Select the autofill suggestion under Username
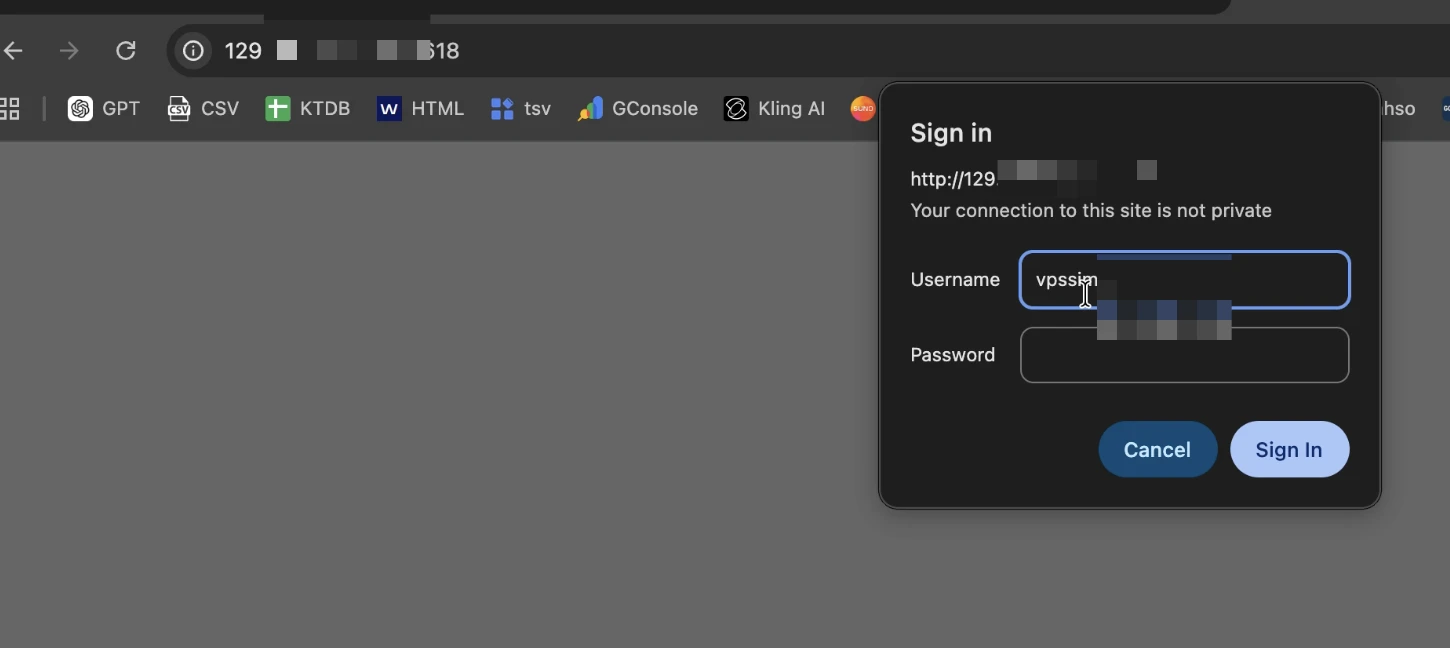 pos(1164,320)
